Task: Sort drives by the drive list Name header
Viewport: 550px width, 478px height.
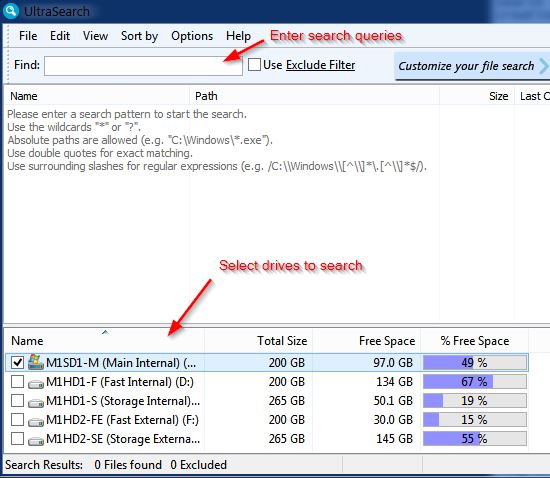Action: (105, 341)
